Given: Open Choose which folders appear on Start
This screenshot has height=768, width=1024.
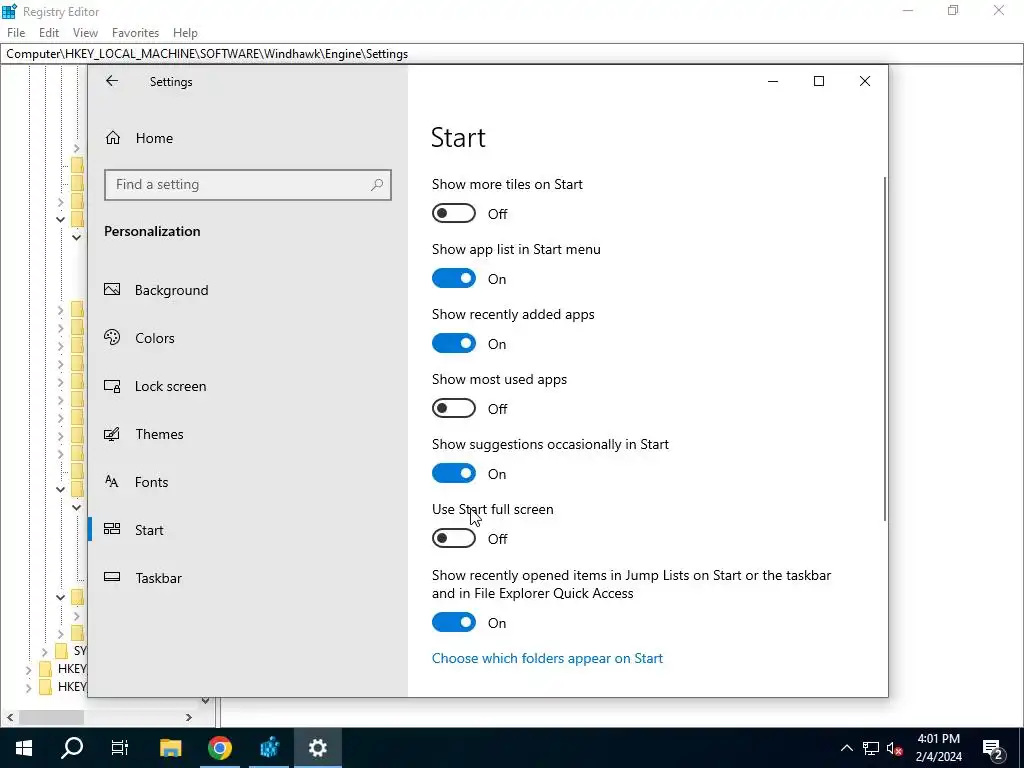Looking at the screenshot, I should (x=547, y=658).
